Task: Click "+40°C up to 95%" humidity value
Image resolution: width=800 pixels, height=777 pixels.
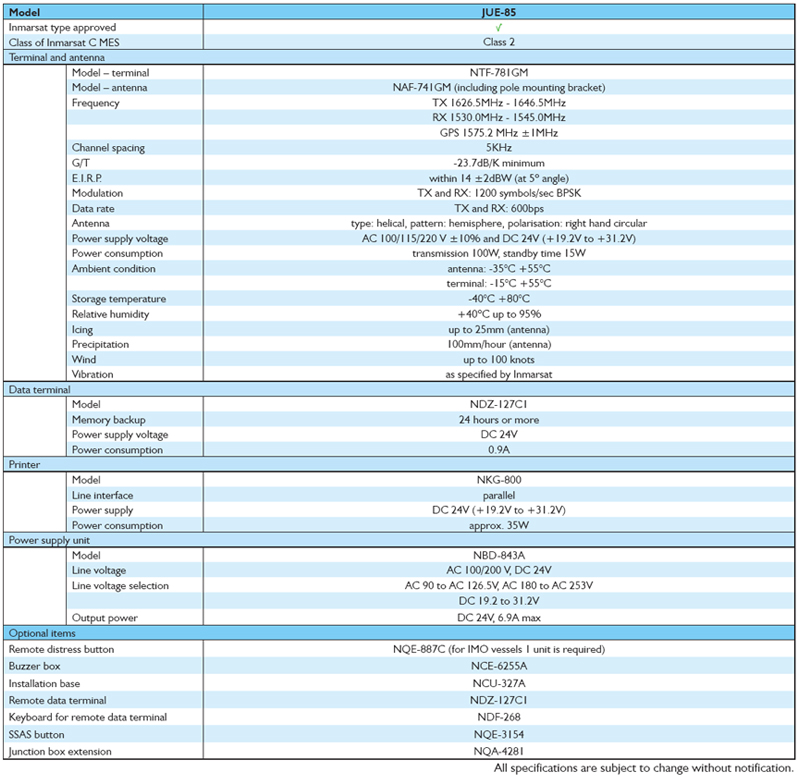Action: coord(498,314)
